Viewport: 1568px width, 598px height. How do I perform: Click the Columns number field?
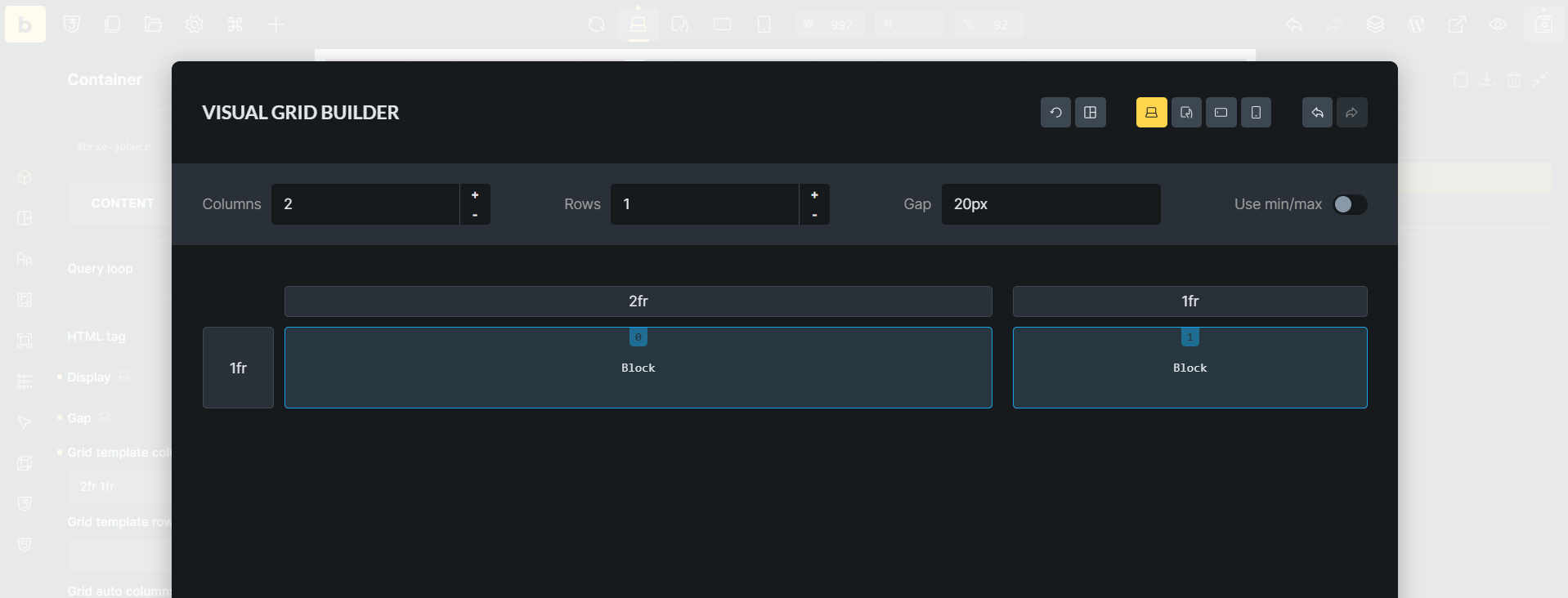coord(365,204)
